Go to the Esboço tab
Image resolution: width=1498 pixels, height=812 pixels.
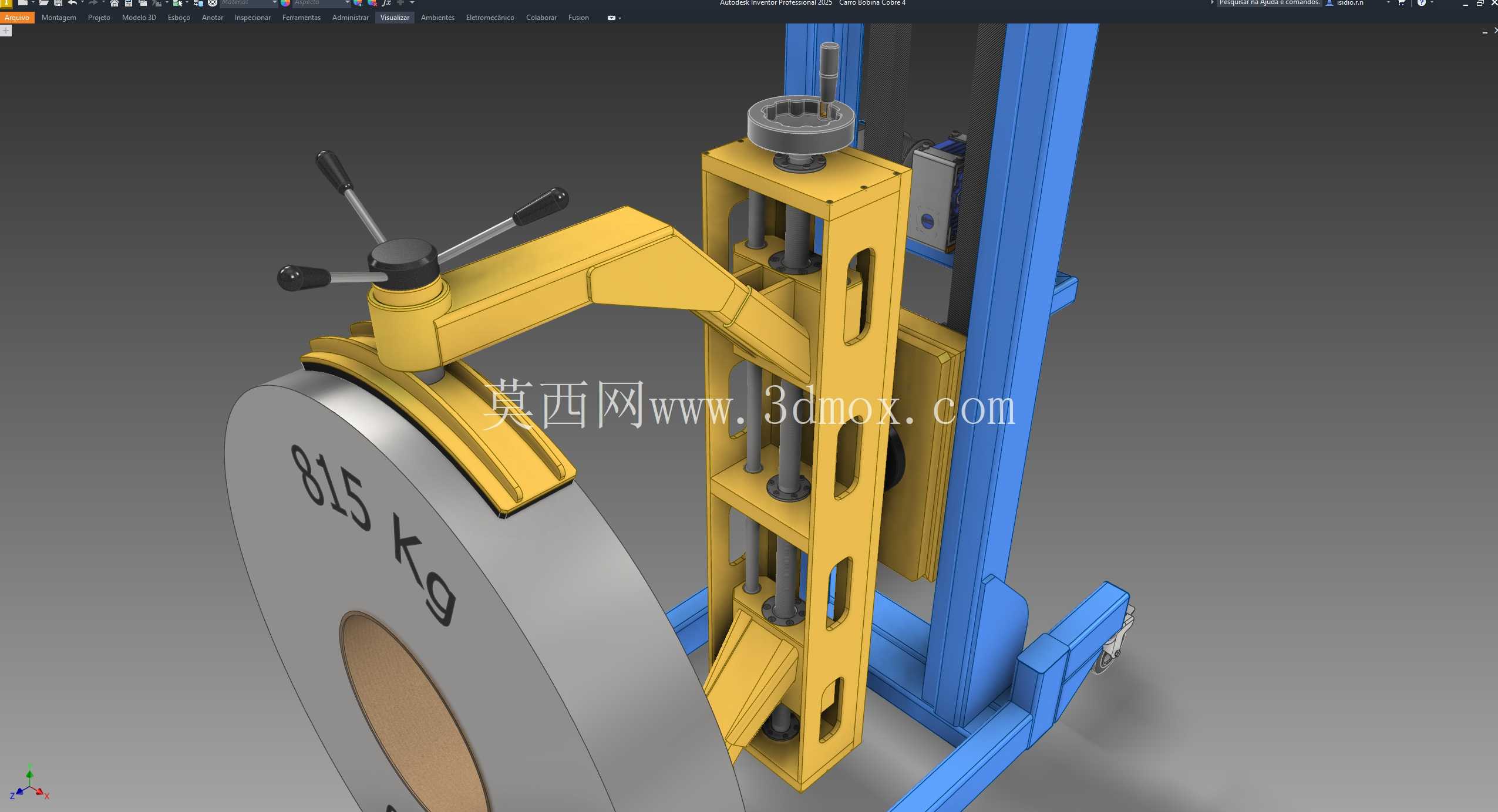click(179, 18)
